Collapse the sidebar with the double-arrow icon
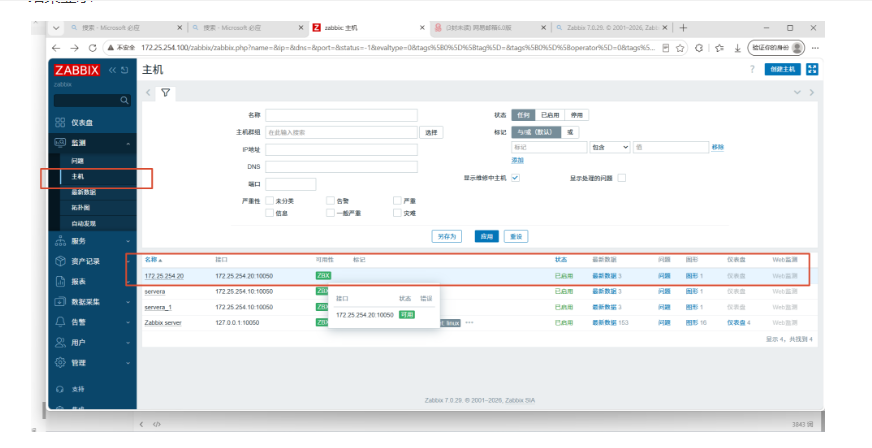Screen dimensions: 872x448 [x=112, y=70]
